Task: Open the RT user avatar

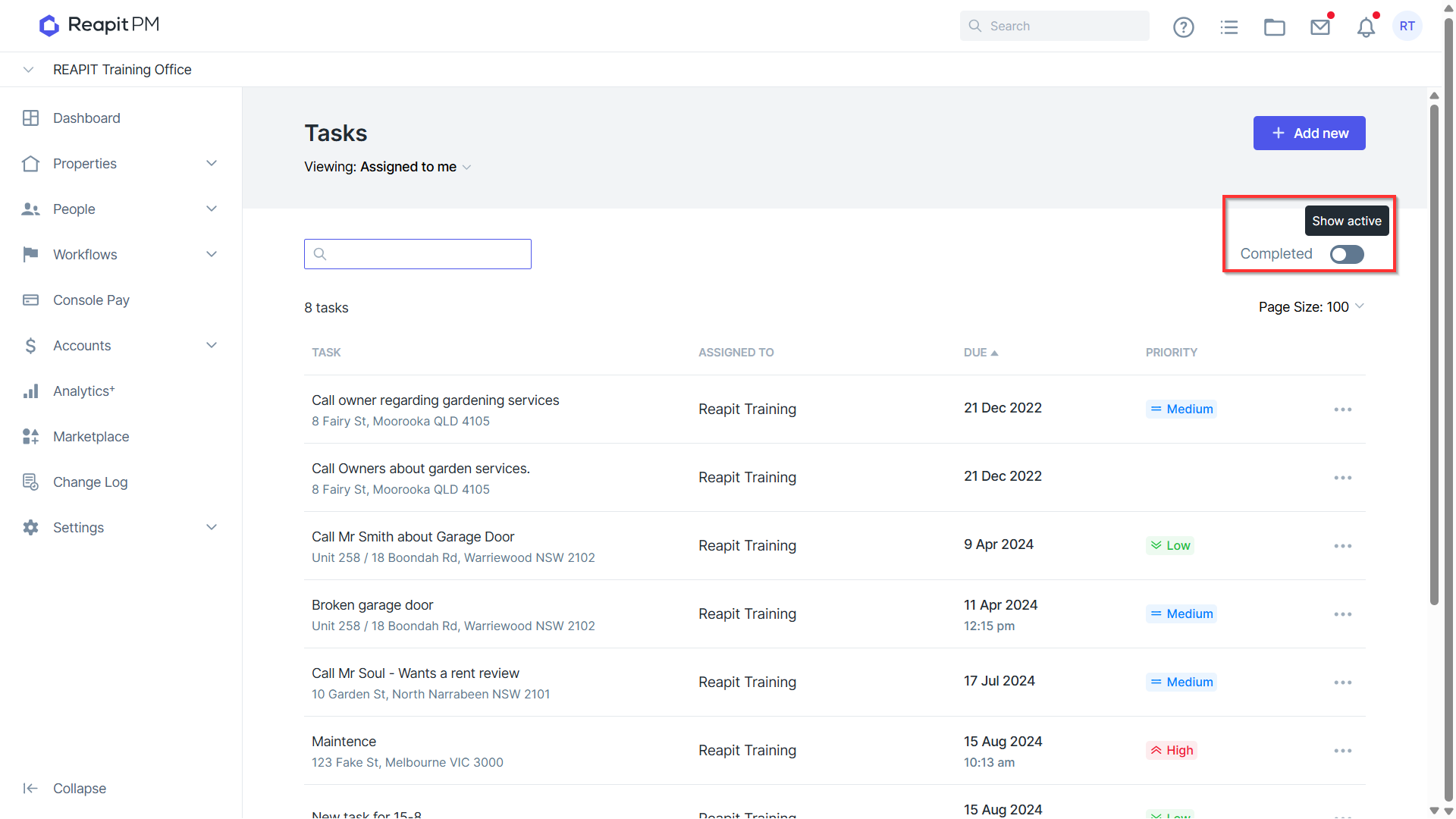Action: (x=1407, y=26)
